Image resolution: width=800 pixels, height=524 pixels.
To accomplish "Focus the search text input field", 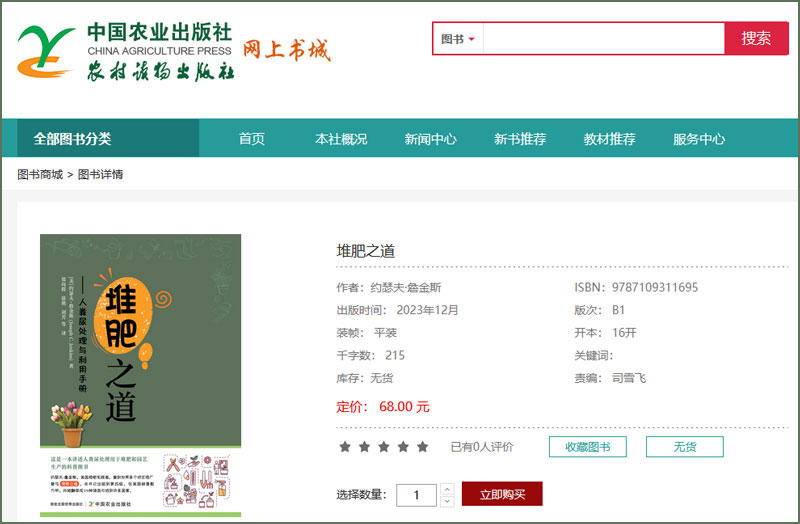I will click(604, 39).
